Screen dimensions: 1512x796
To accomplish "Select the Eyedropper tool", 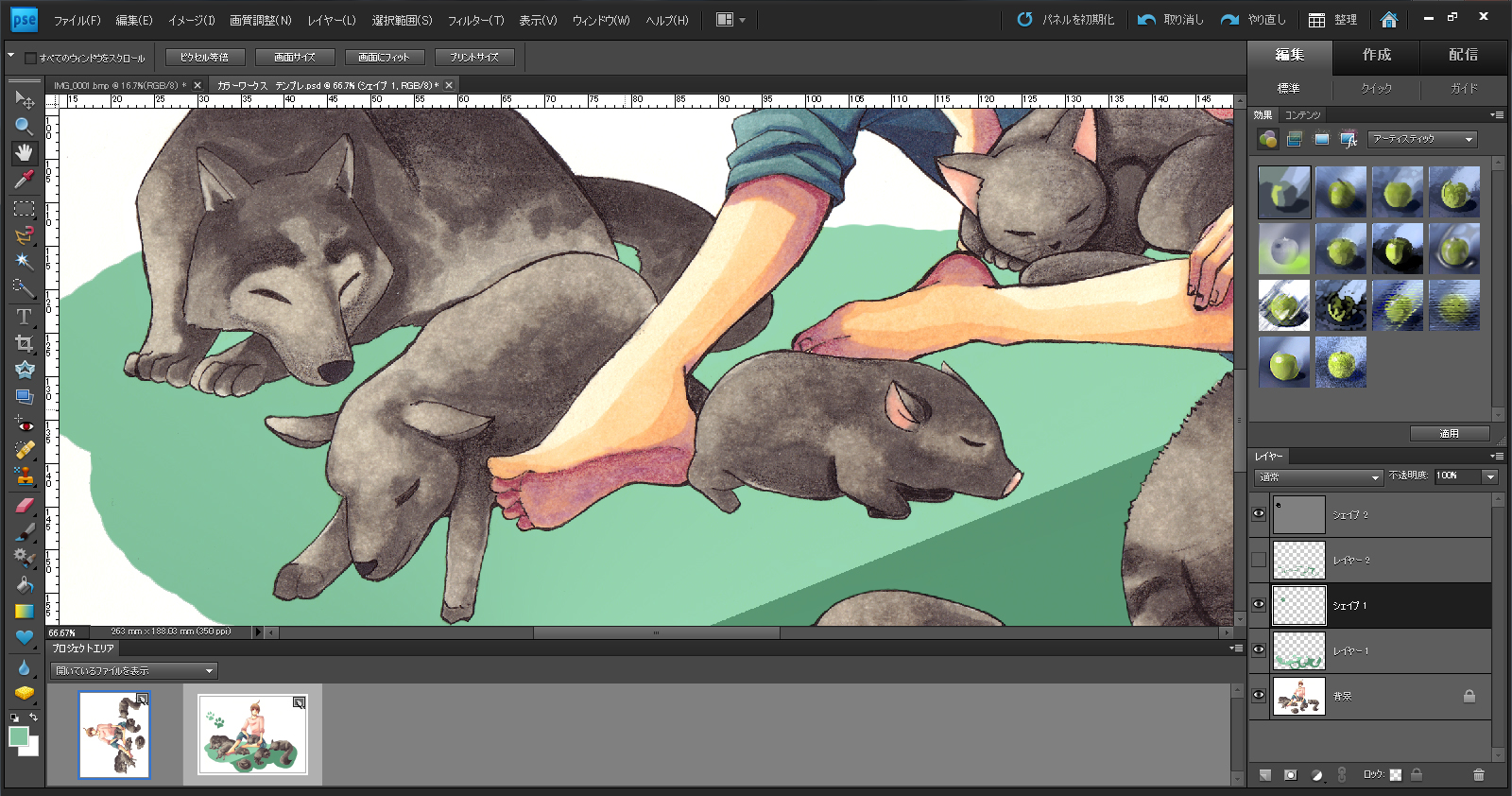I will [24, 179].
